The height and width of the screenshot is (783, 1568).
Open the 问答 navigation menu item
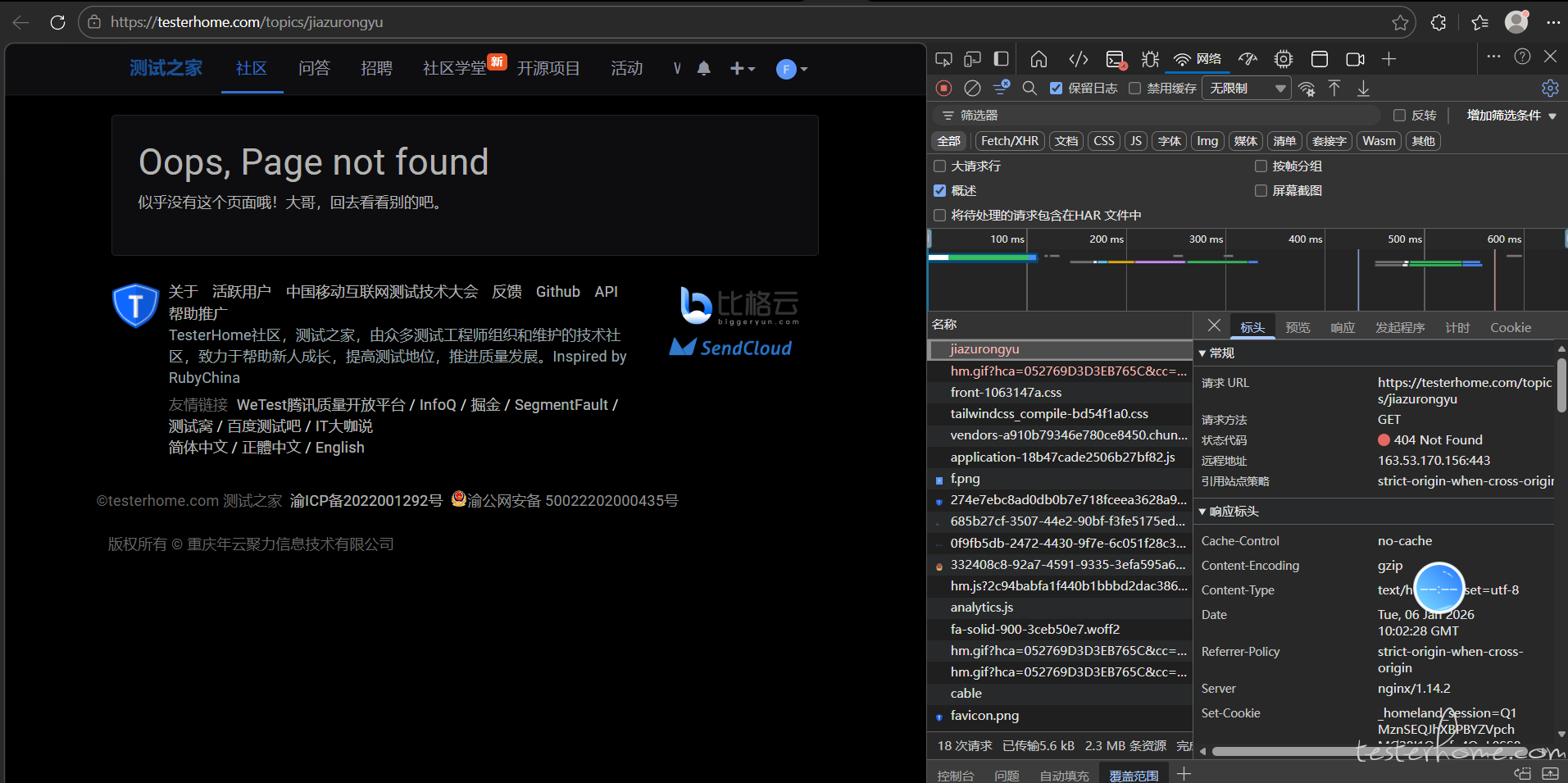(314, 69)
